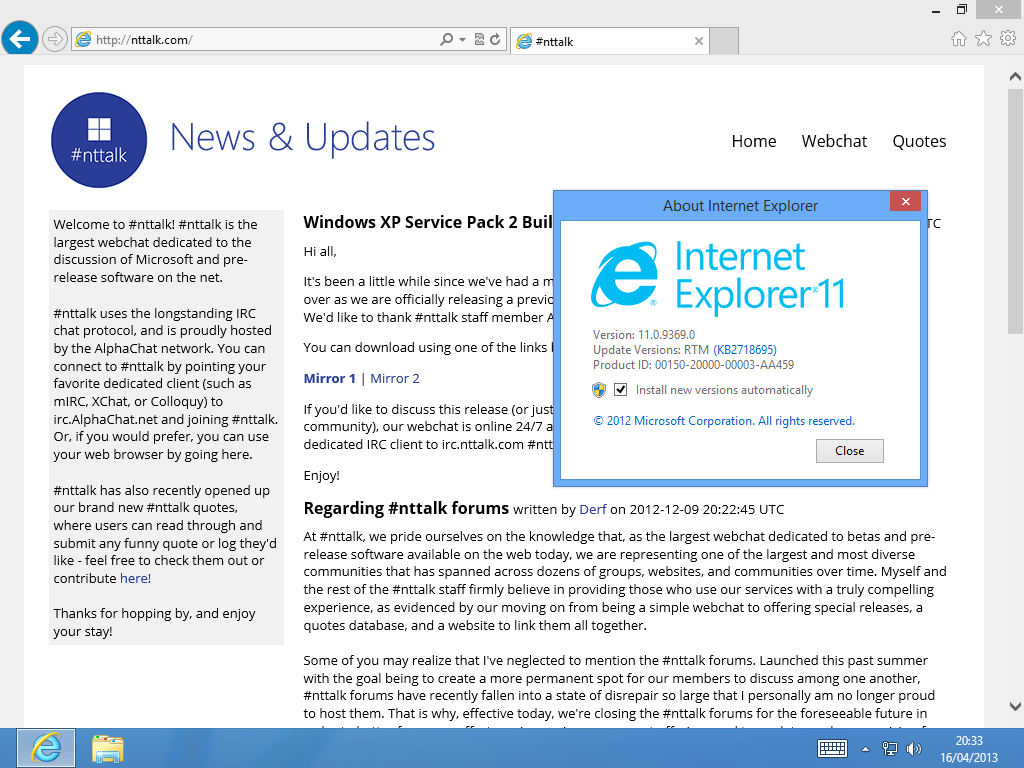Click the 'Regarding #nttalk forums' post title

406,508
